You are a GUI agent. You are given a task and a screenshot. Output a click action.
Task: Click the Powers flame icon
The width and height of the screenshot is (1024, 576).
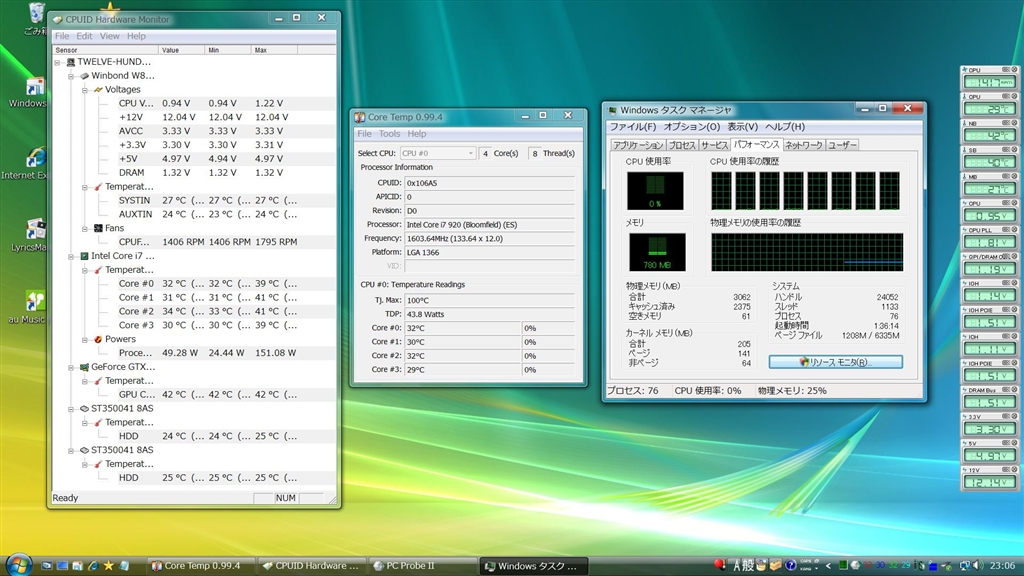(x=98, y=339)
